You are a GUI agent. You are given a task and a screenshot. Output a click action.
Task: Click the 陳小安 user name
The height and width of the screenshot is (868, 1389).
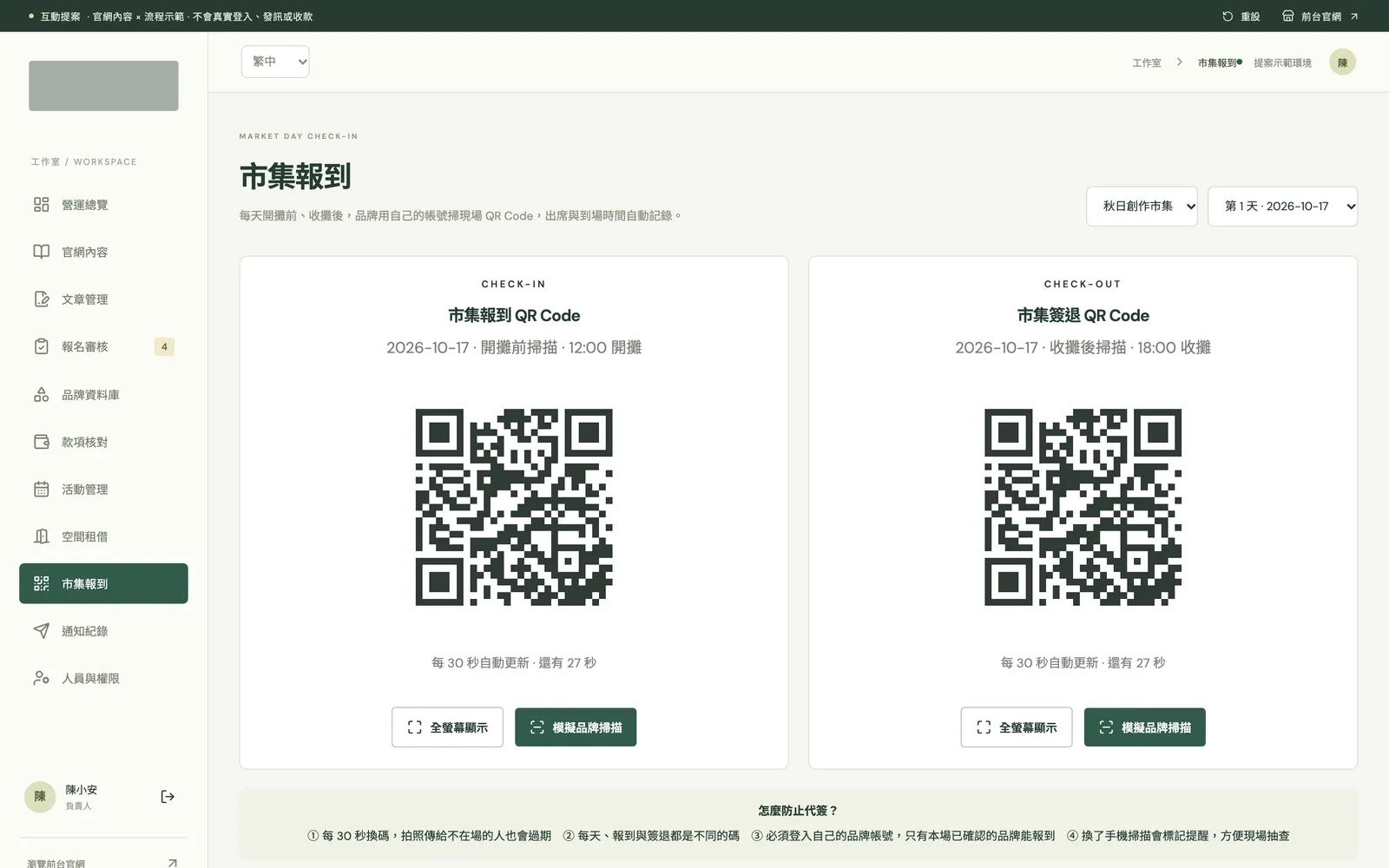(x=82, y=790)
